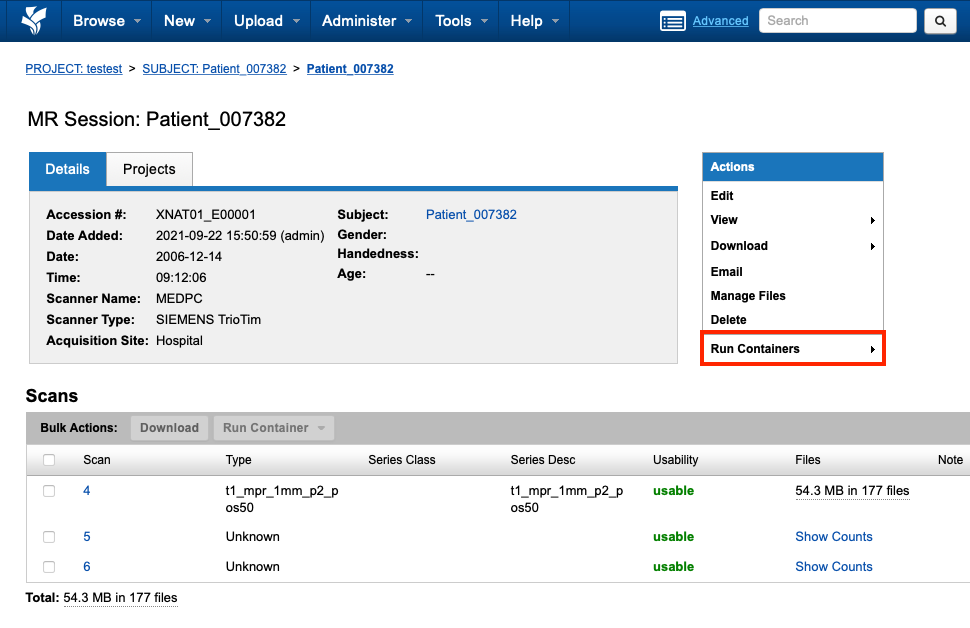Go to PROJECT: testest breadcrumb
970x628 pixels.
74,69
